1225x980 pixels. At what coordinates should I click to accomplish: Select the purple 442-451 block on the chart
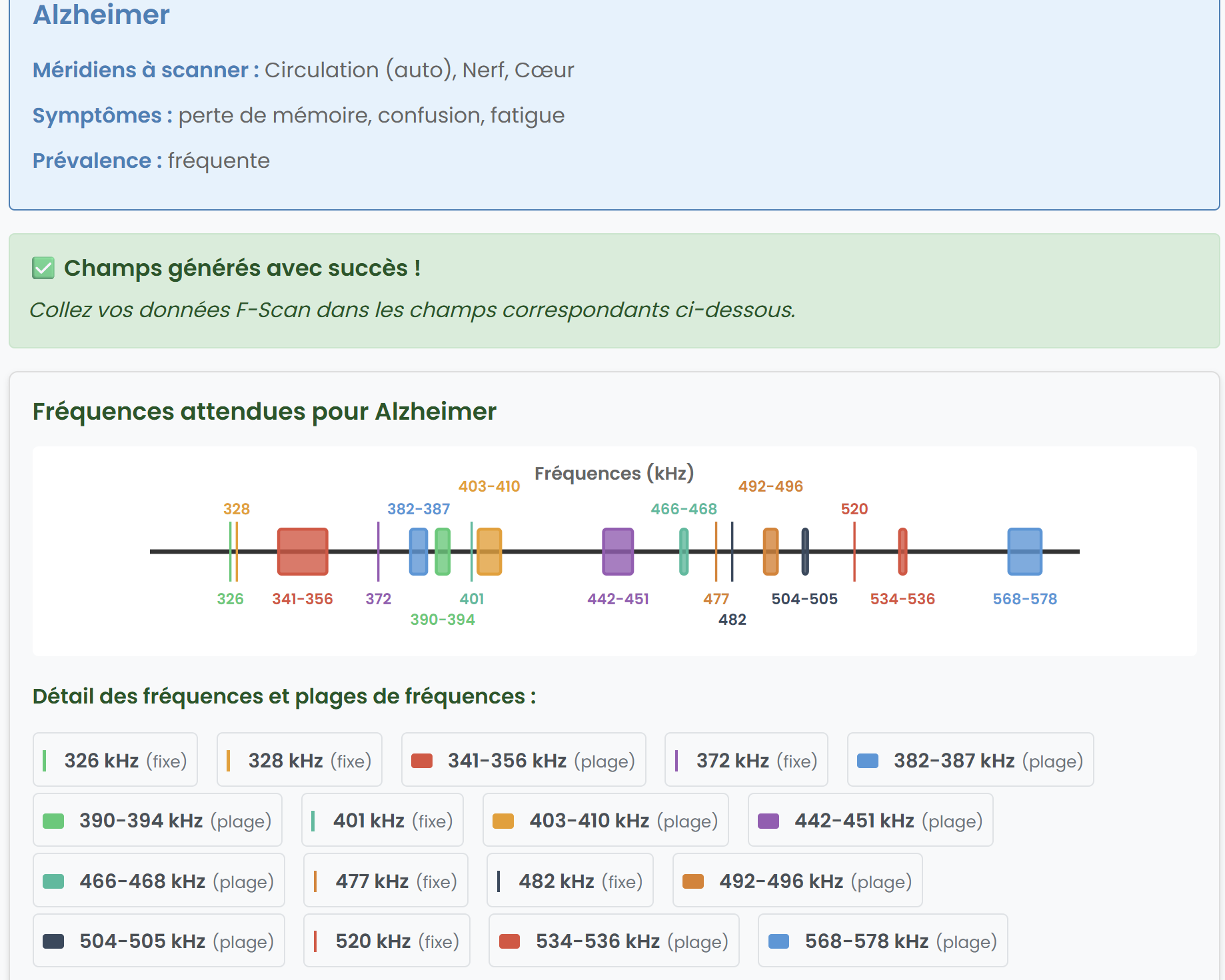point(618,552)
